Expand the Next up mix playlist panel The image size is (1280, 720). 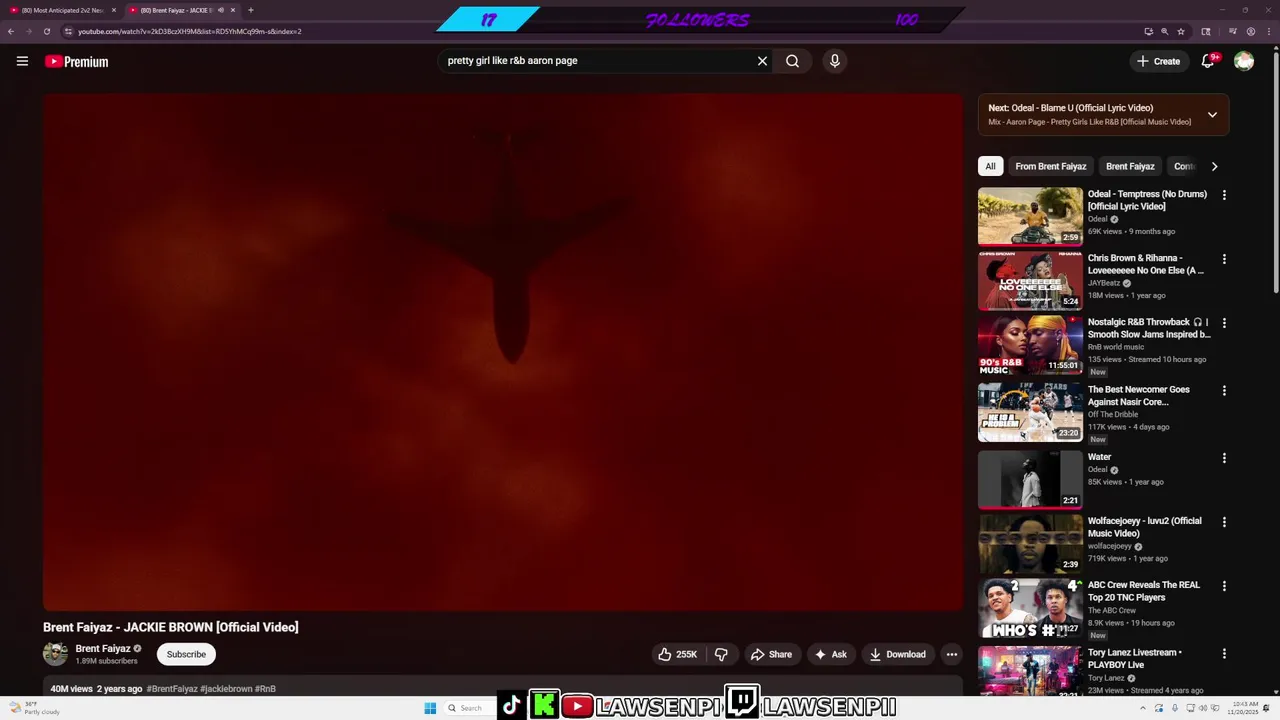click(x=1212, y=115)
